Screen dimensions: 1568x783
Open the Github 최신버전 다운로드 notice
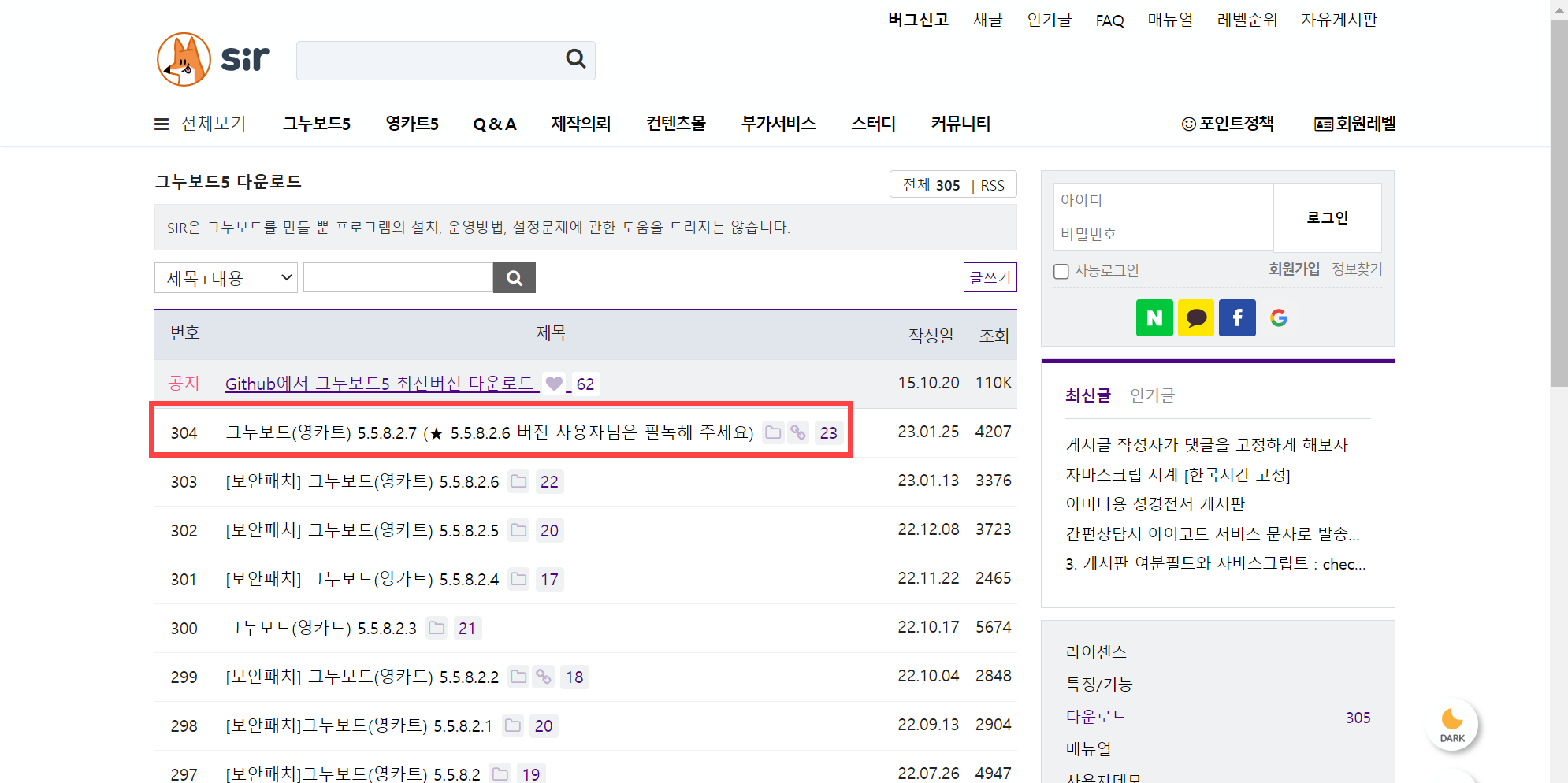(x=380, y=384)
